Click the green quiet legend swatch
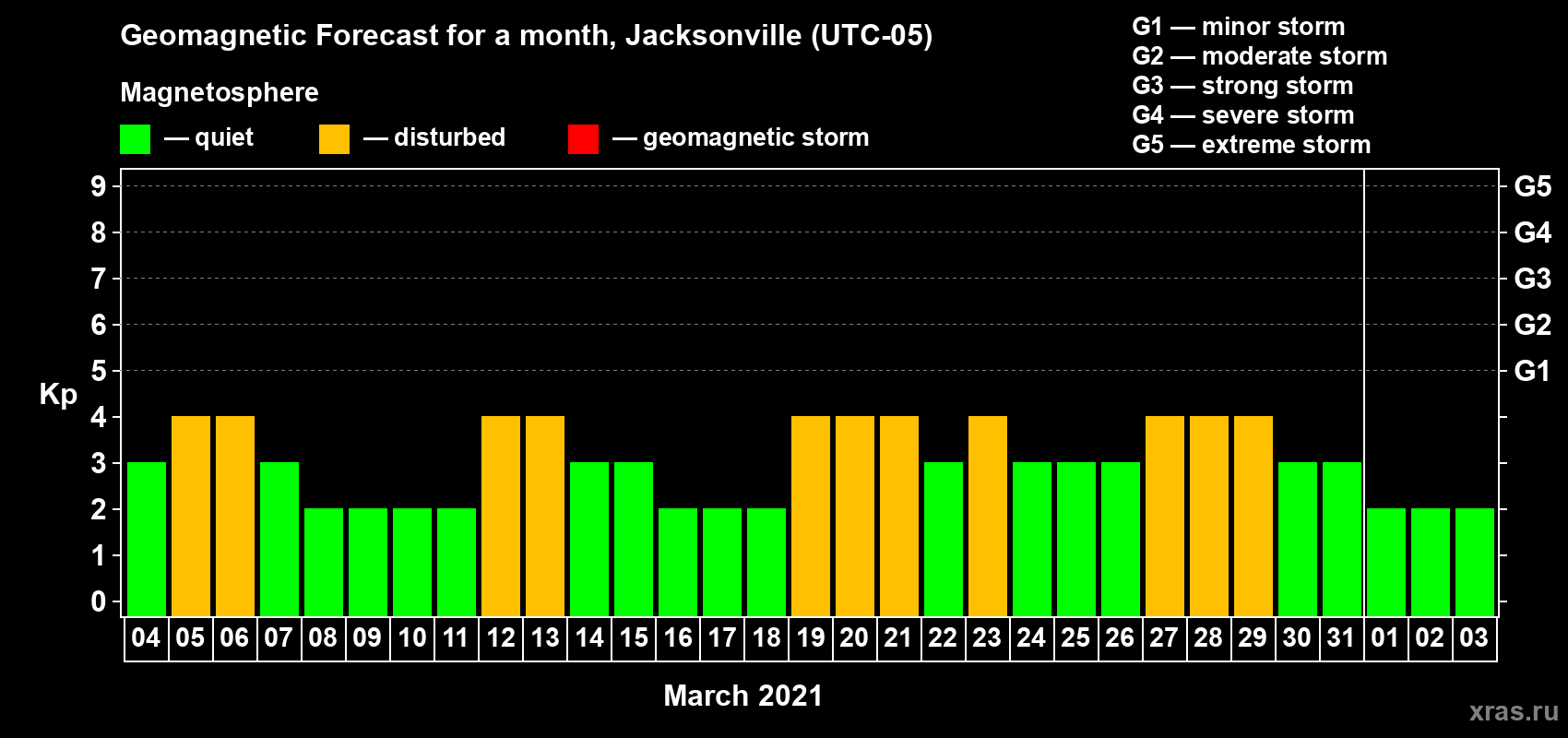1568x738 pixels. coord(135,139)
